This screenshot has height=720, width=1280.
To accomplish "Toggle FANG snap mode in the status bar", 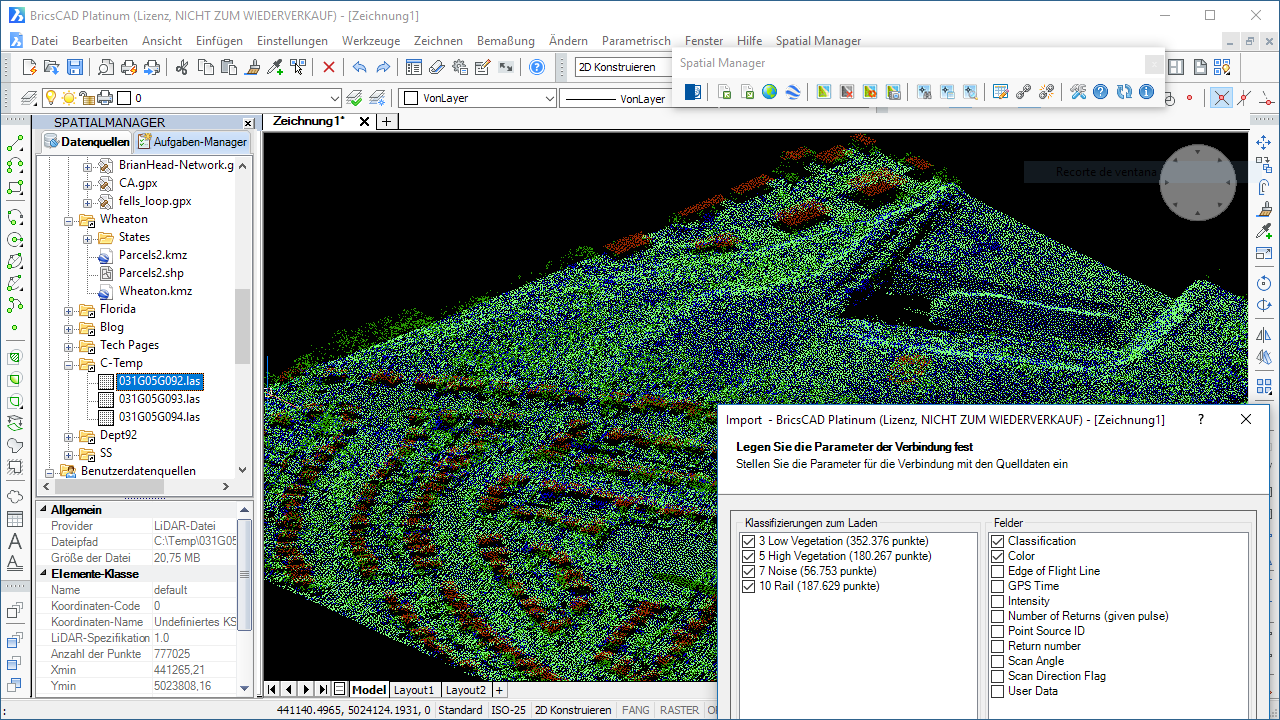I will (x=635, y=710).
